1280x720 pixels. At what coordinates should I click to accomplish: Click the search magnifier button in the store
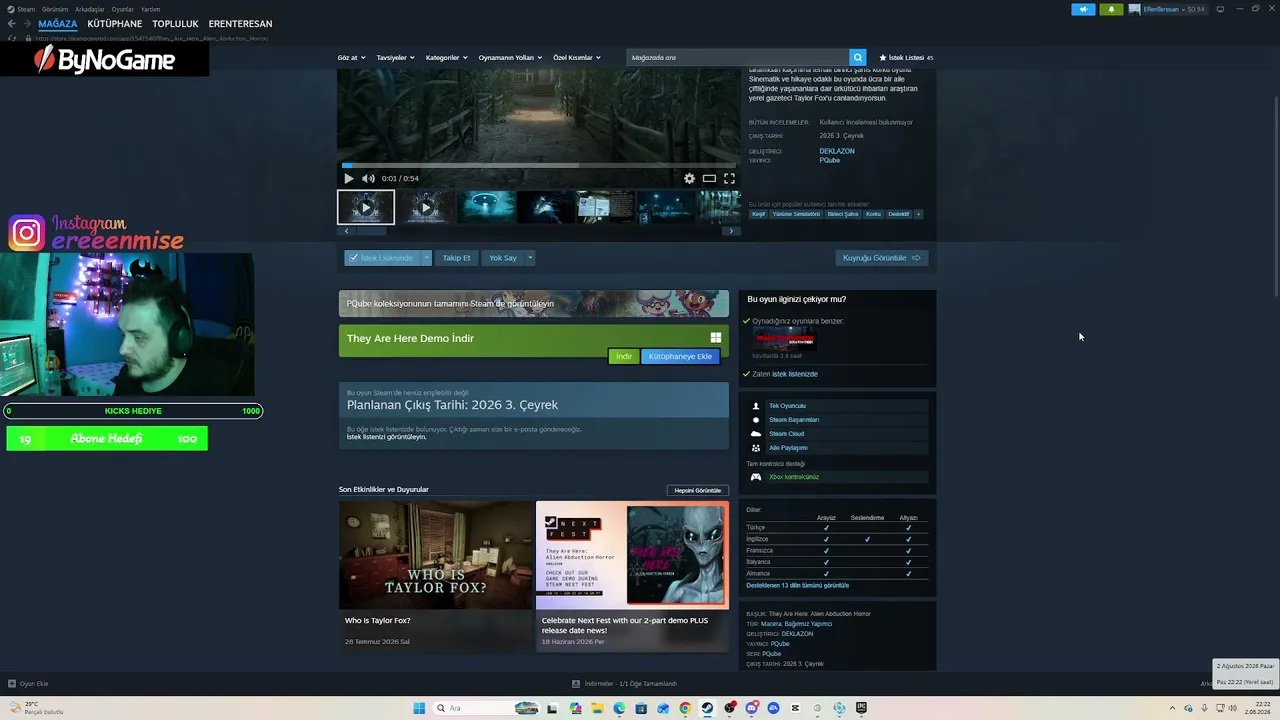[x=857, y=58]
